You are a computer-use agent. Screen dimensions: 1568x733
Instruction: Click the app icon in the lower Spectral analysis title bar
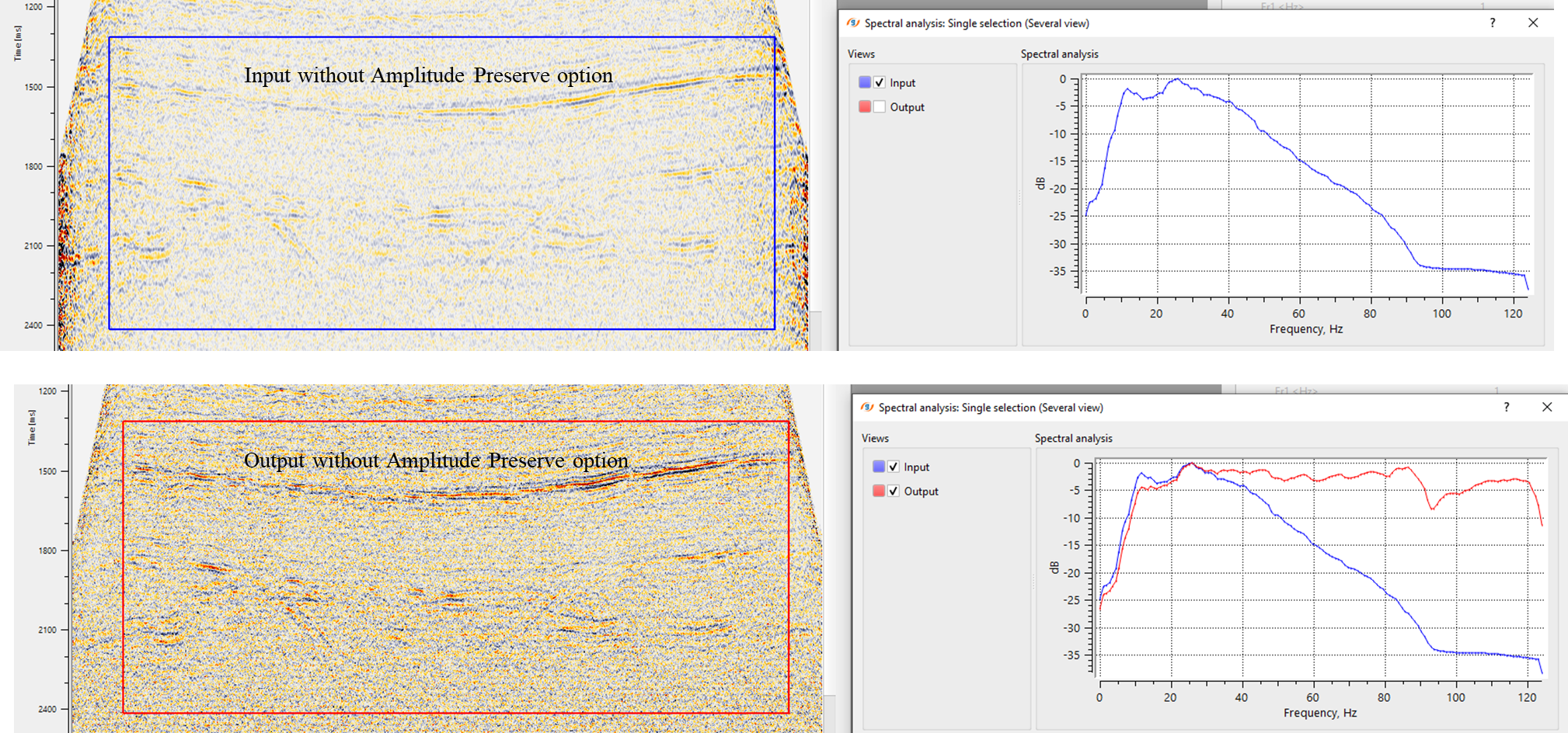pyautogui.click(x=867, y=408)
